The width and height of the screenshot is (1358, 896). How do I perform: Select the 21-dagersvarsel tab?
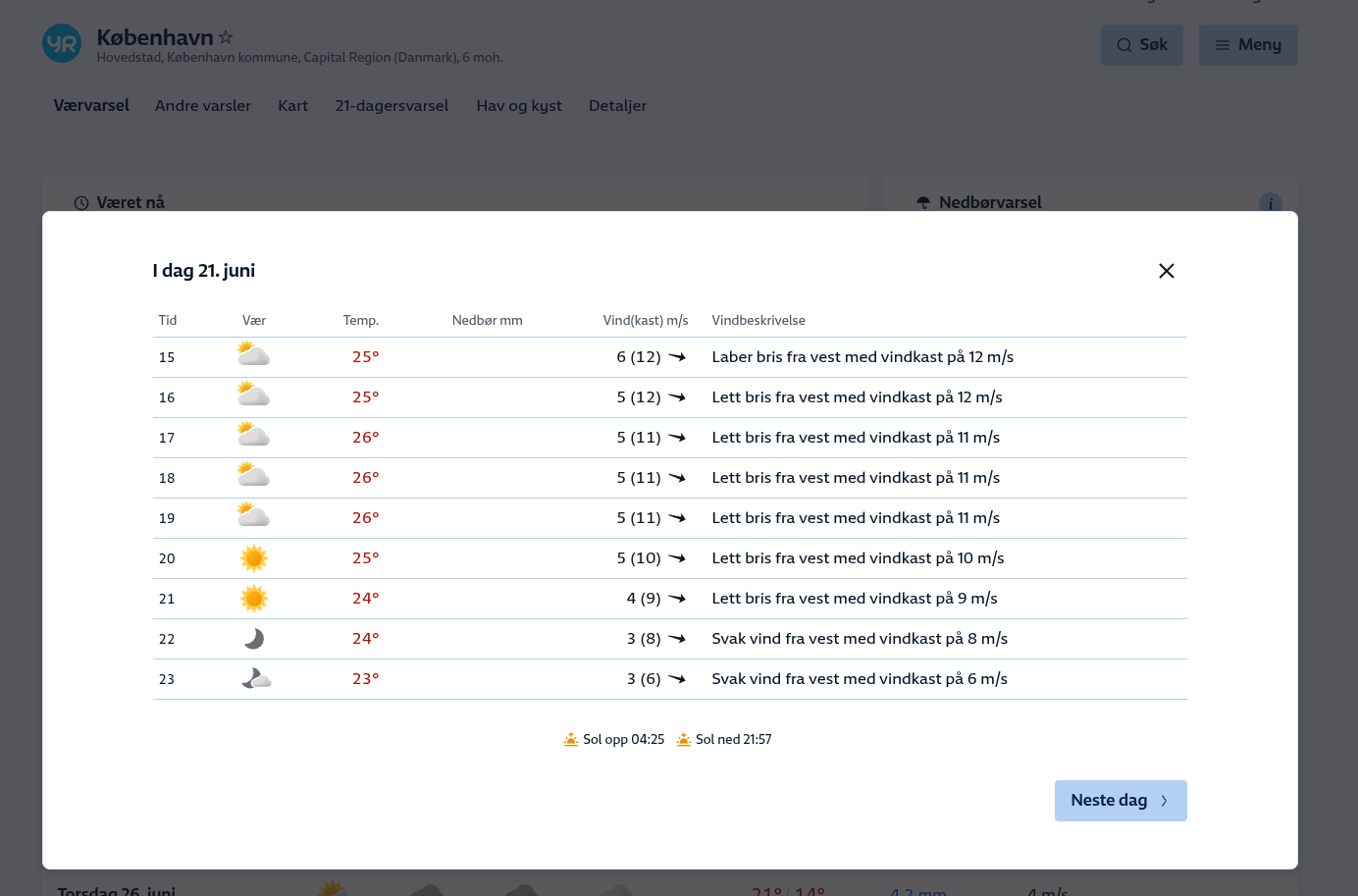click(392, 105)
